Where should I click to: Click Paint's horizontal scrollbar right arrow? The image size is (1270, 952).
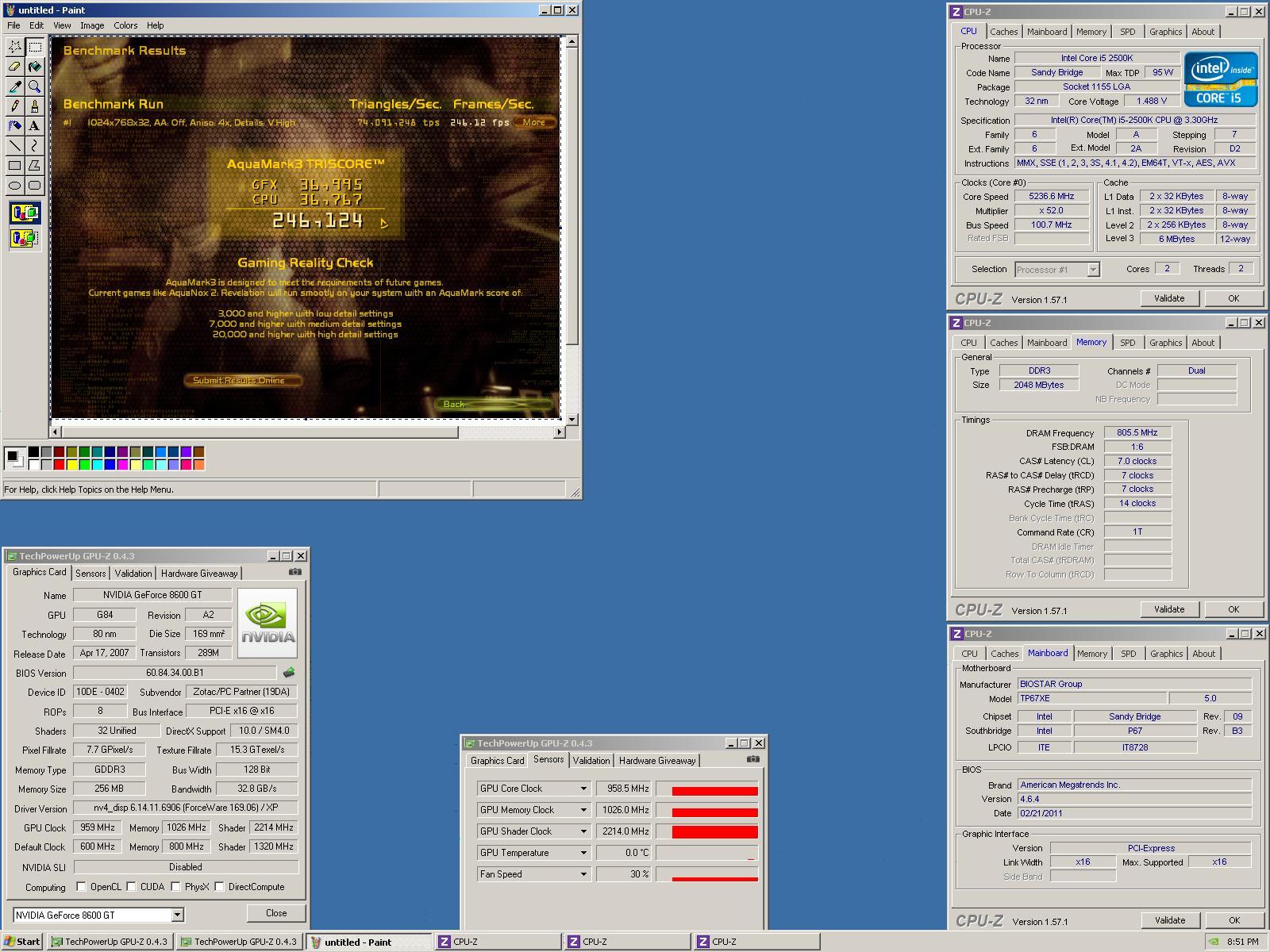(560, 432)
